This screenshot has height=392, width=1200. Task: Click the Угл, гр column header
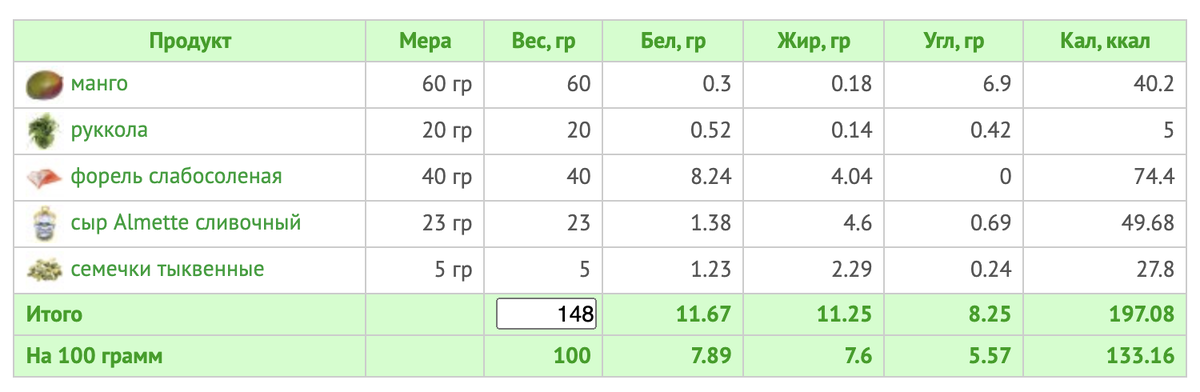[954, 42]
